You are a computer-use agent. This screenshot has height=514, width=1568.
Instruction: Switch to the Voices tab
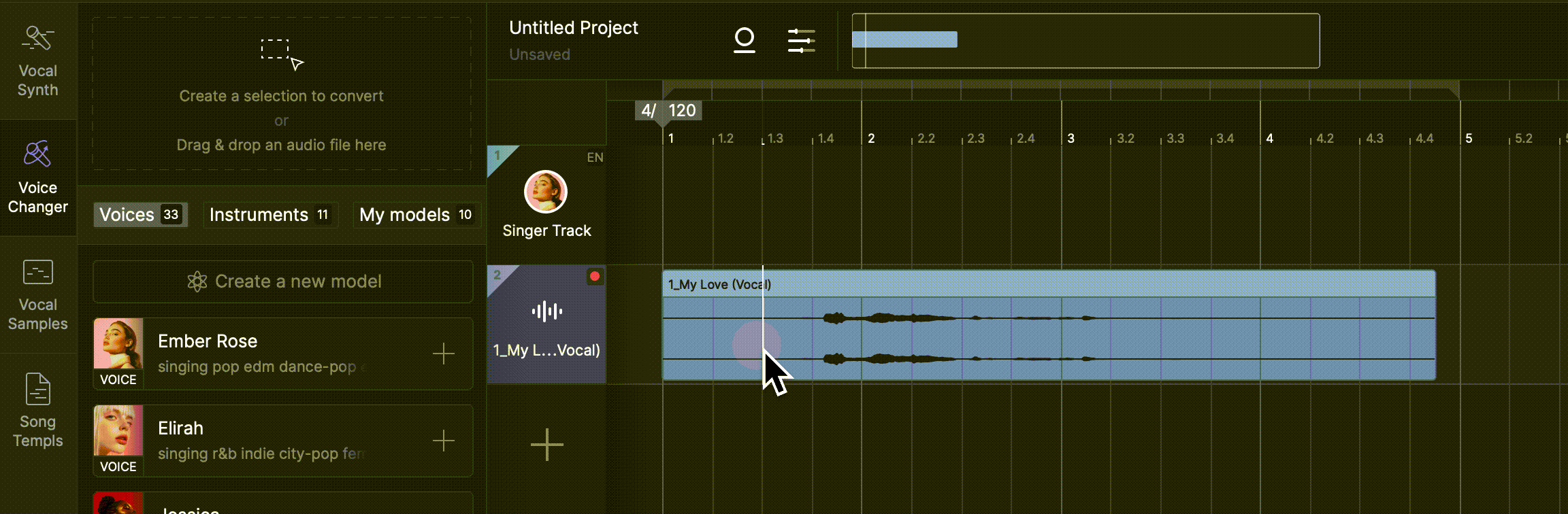coord(140,215)
